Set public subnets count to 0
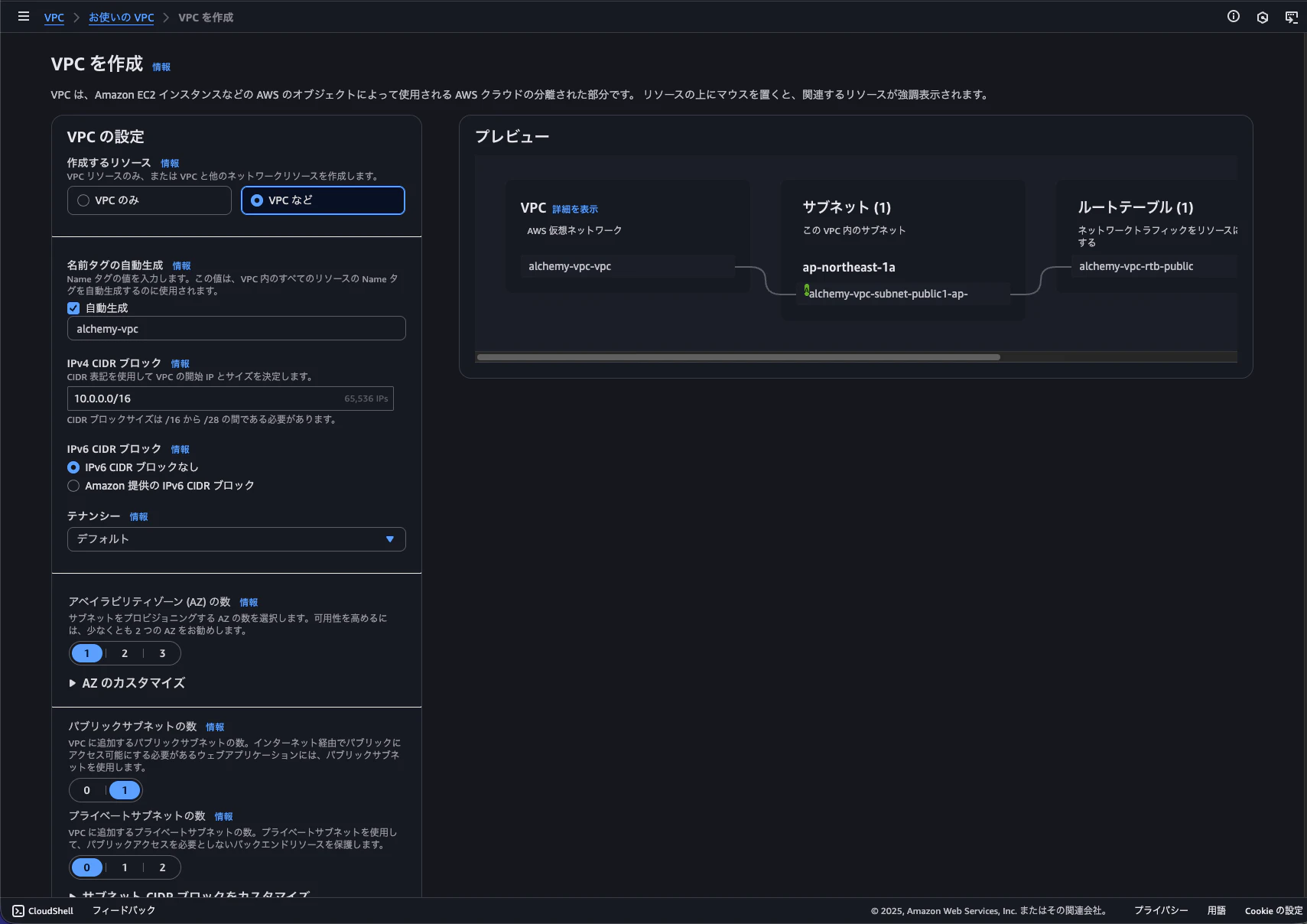 [87, 790]
